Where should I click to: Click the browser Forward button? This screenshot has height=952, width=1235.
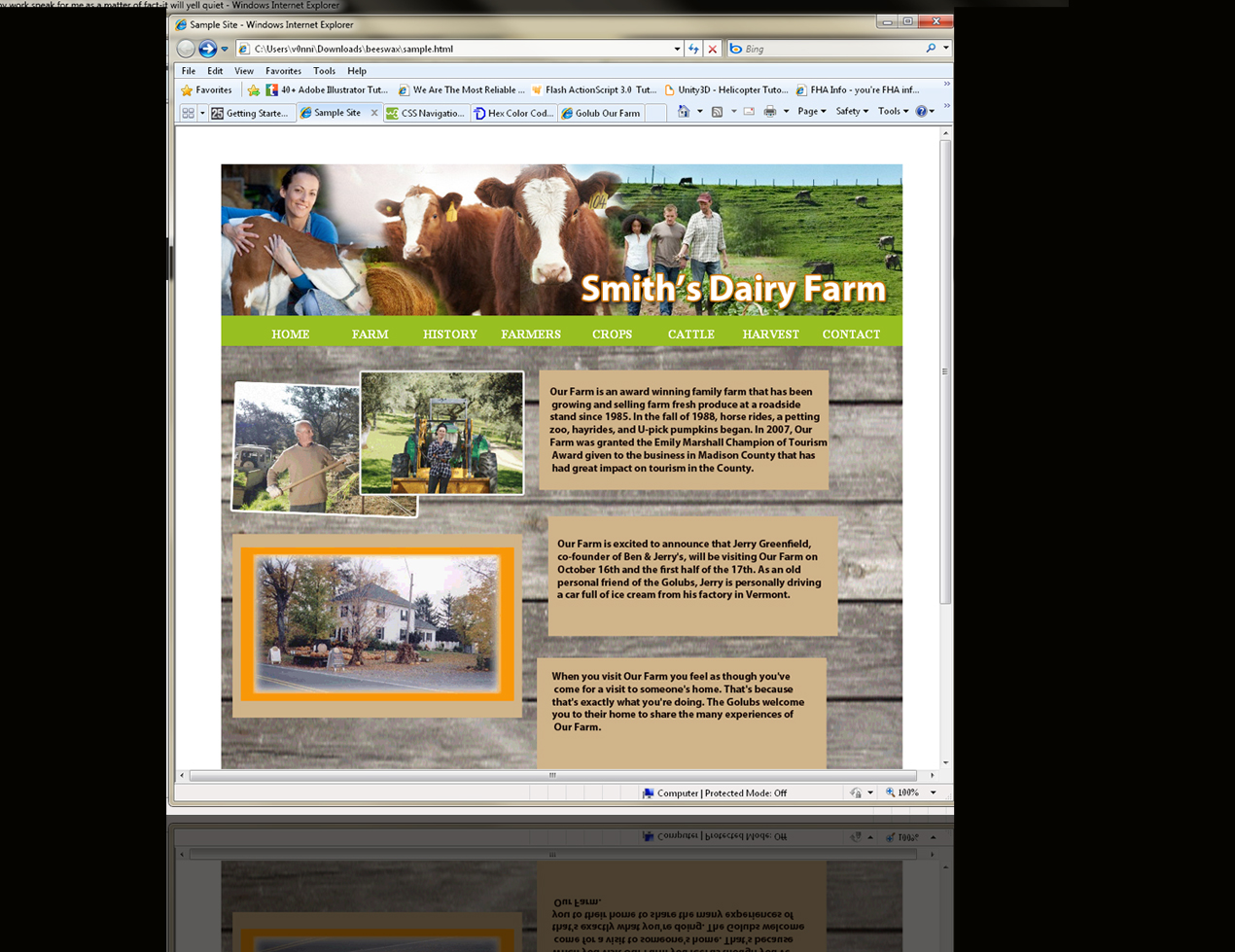point(207,49)
